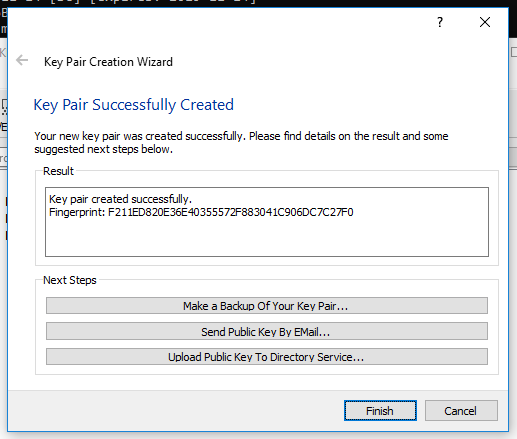Open the help question mark icon

(440, 22)
